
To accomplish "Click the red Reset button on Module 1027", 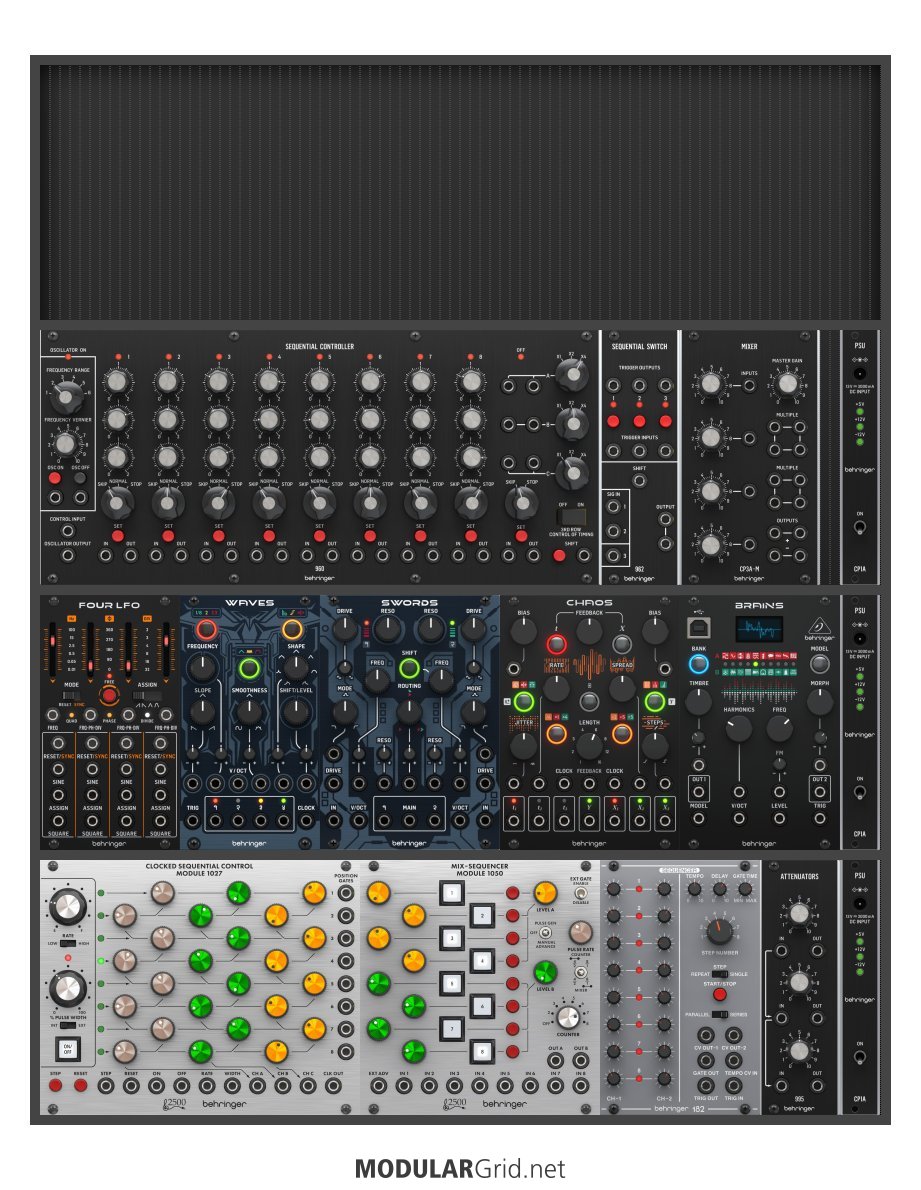I will click(80, 1086).
